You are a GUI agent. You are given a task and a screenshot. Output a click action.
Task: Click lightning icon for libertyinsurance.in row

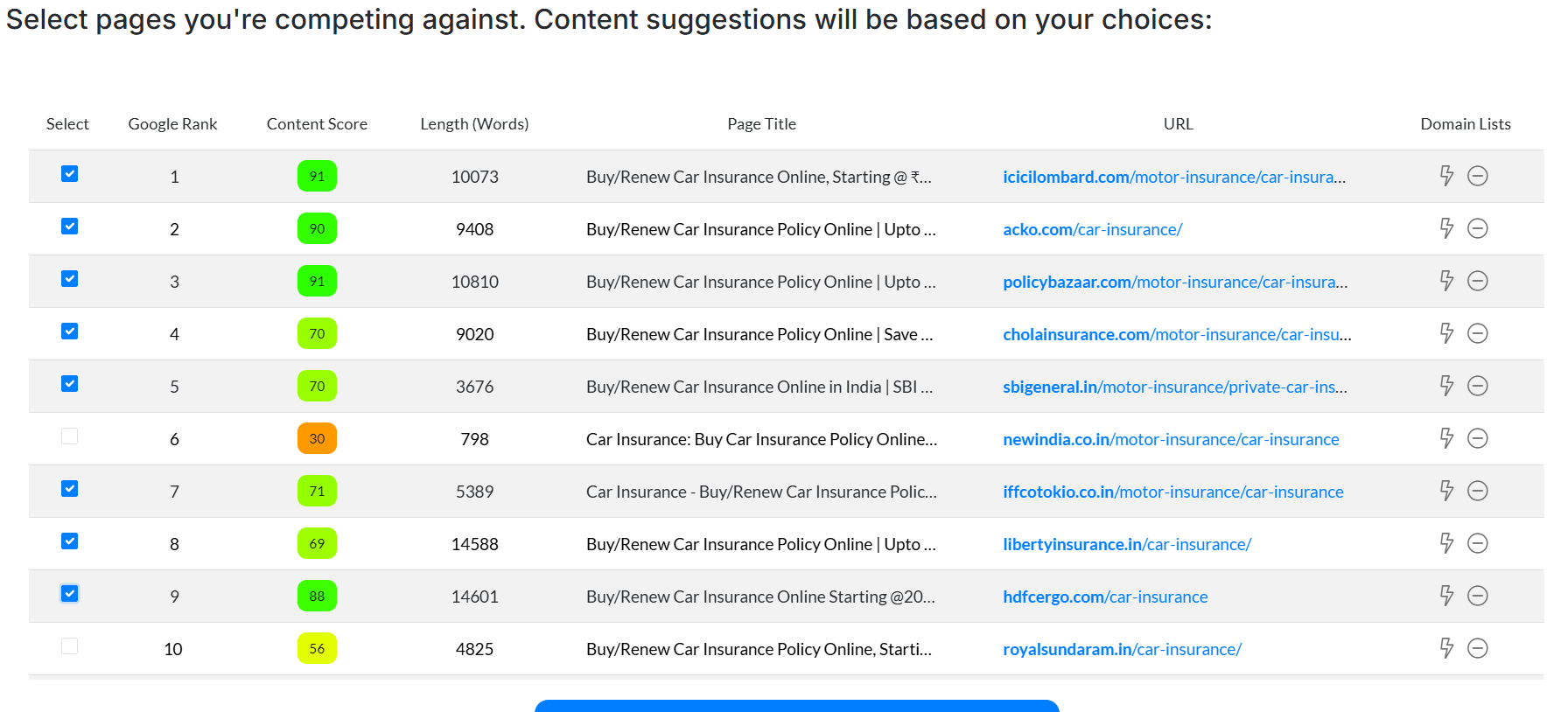tap(1446, 543)
